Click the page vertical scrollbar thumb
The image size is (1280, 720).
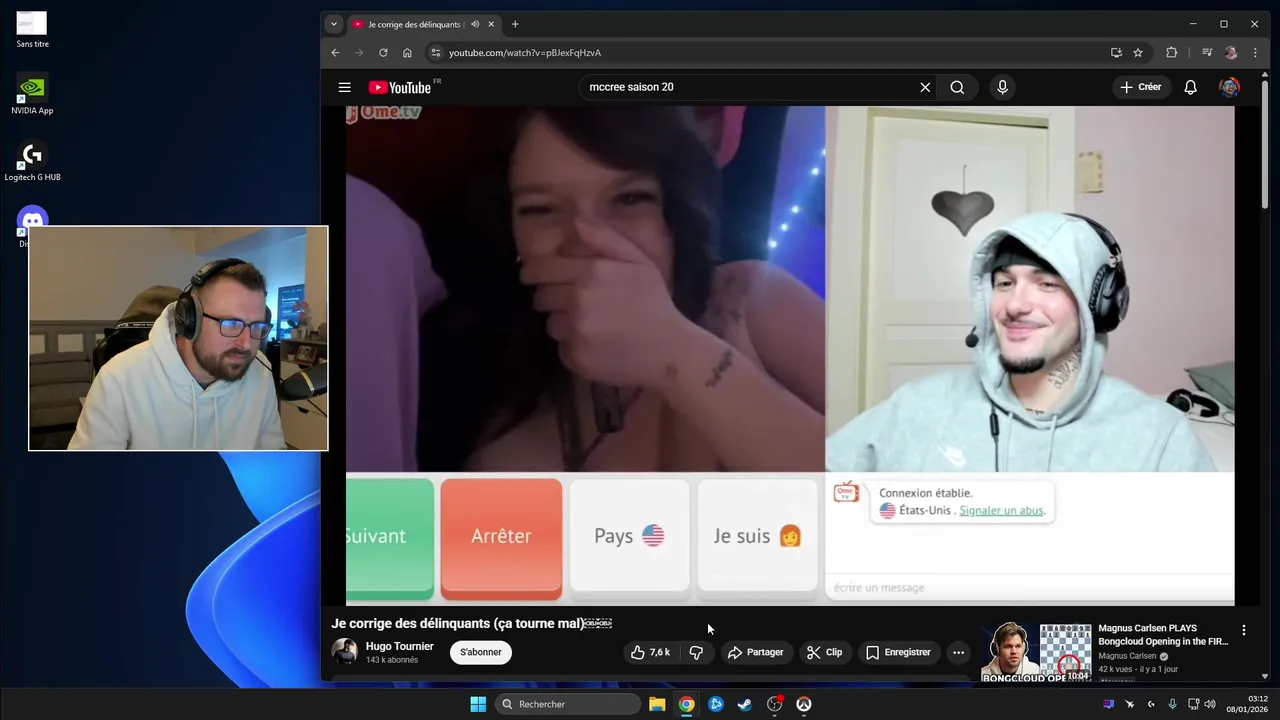tap(1265, 146)
